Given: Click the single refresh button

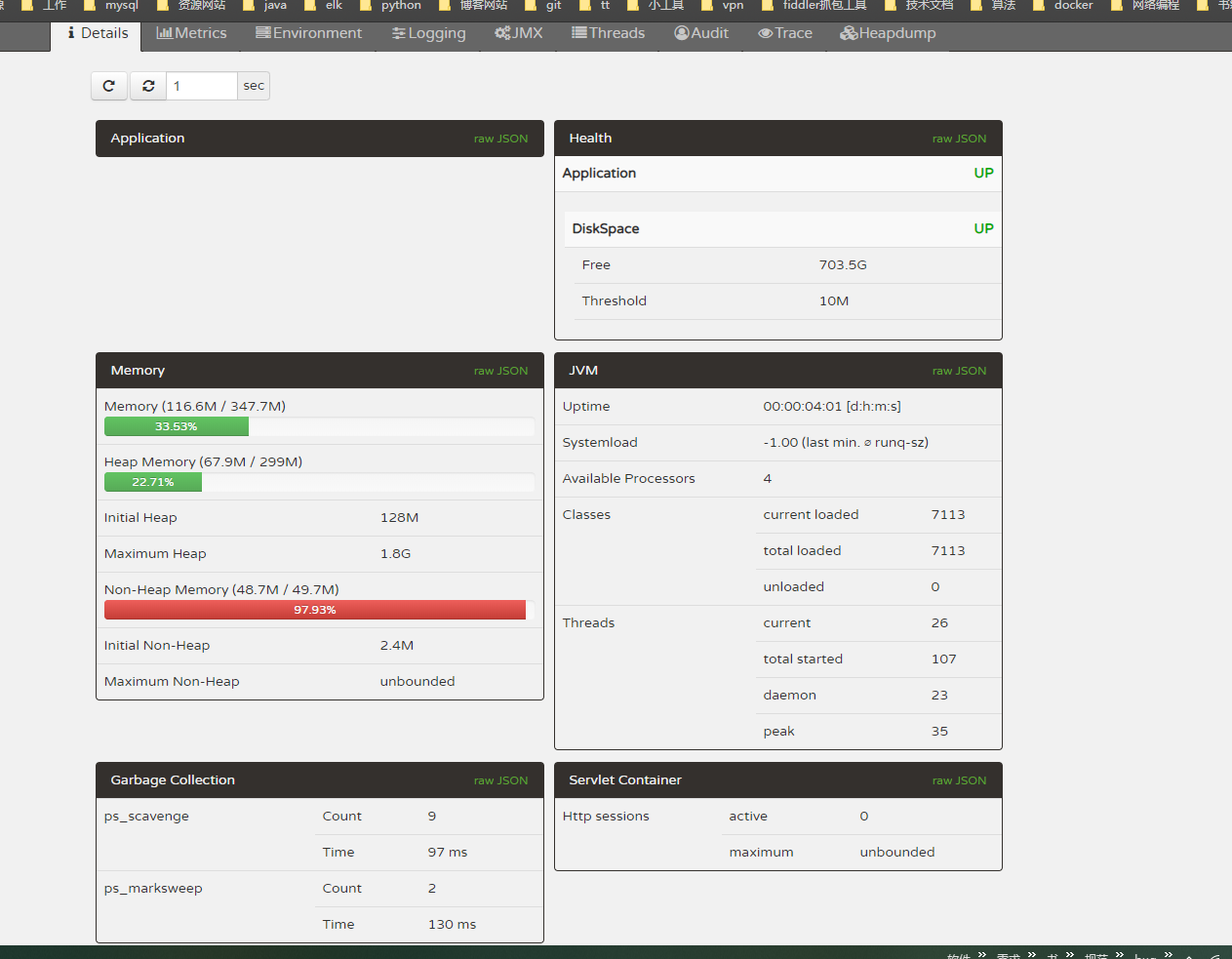Looking at the screenshot, I should click(109, 86).
